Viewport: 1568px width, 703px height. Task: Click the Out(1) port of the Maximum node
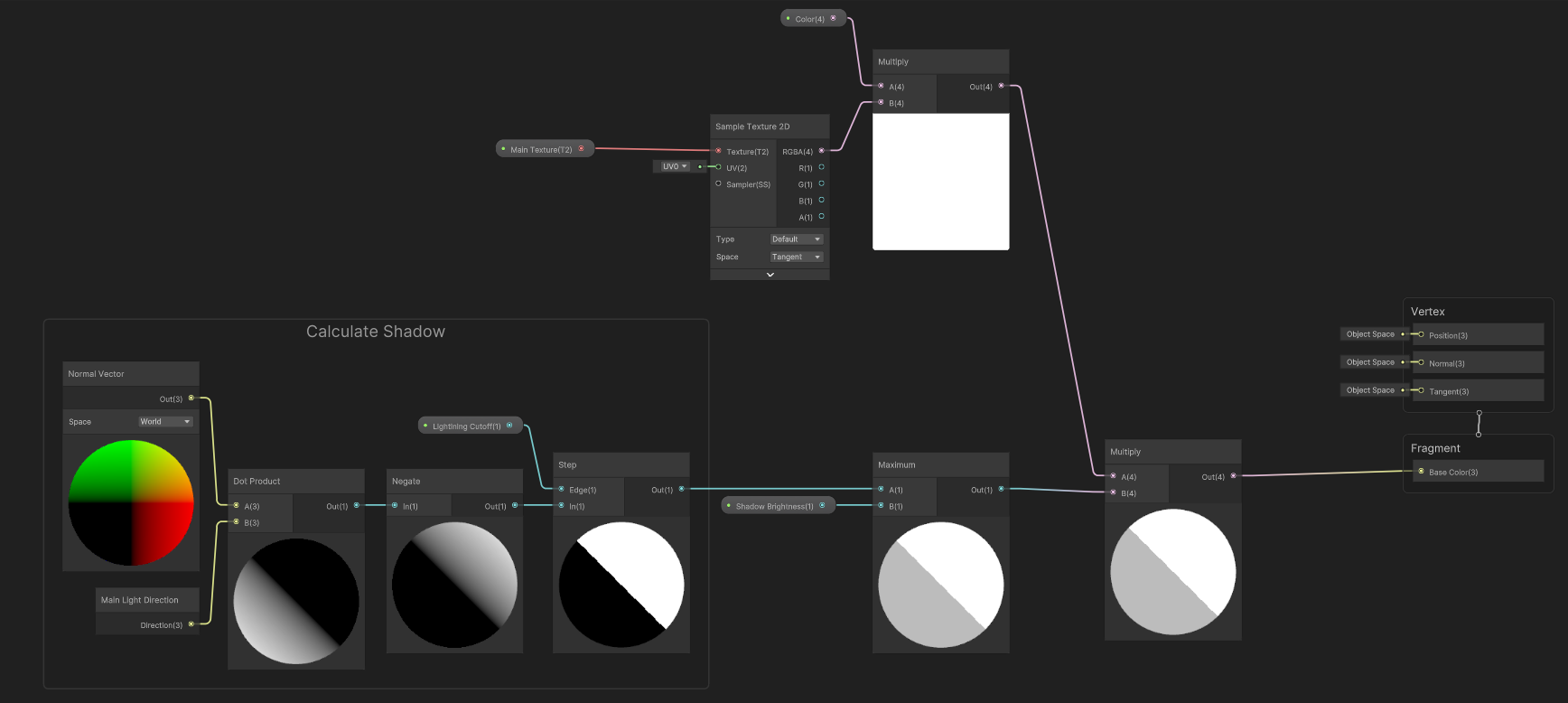click(x=1001, y=490)
